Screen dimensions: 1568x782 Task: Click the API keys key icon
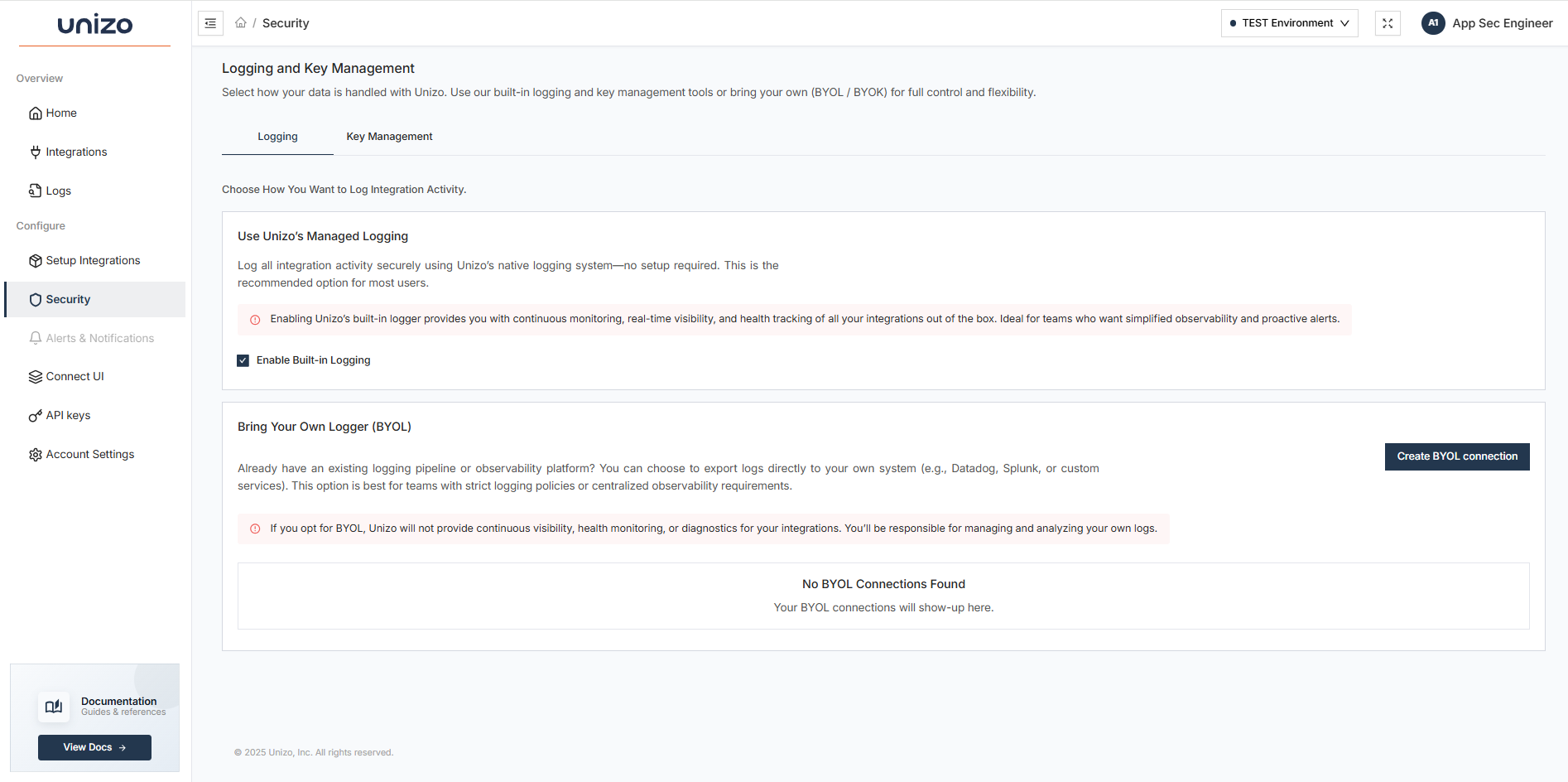36,416
